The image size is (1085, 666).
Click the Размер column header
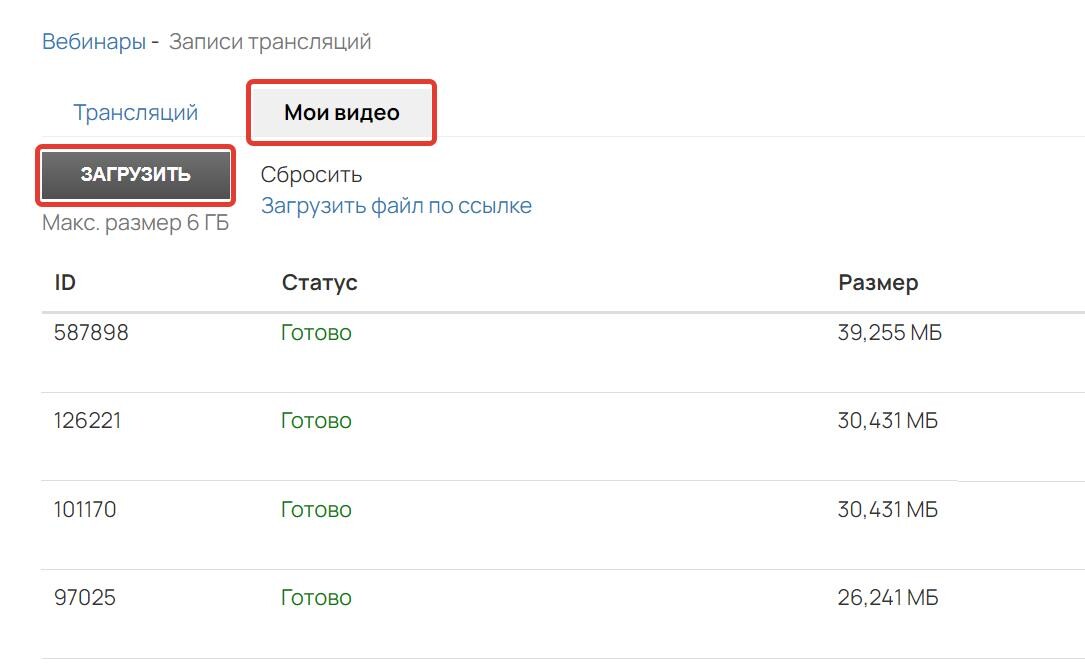click(x=878, y=282)
